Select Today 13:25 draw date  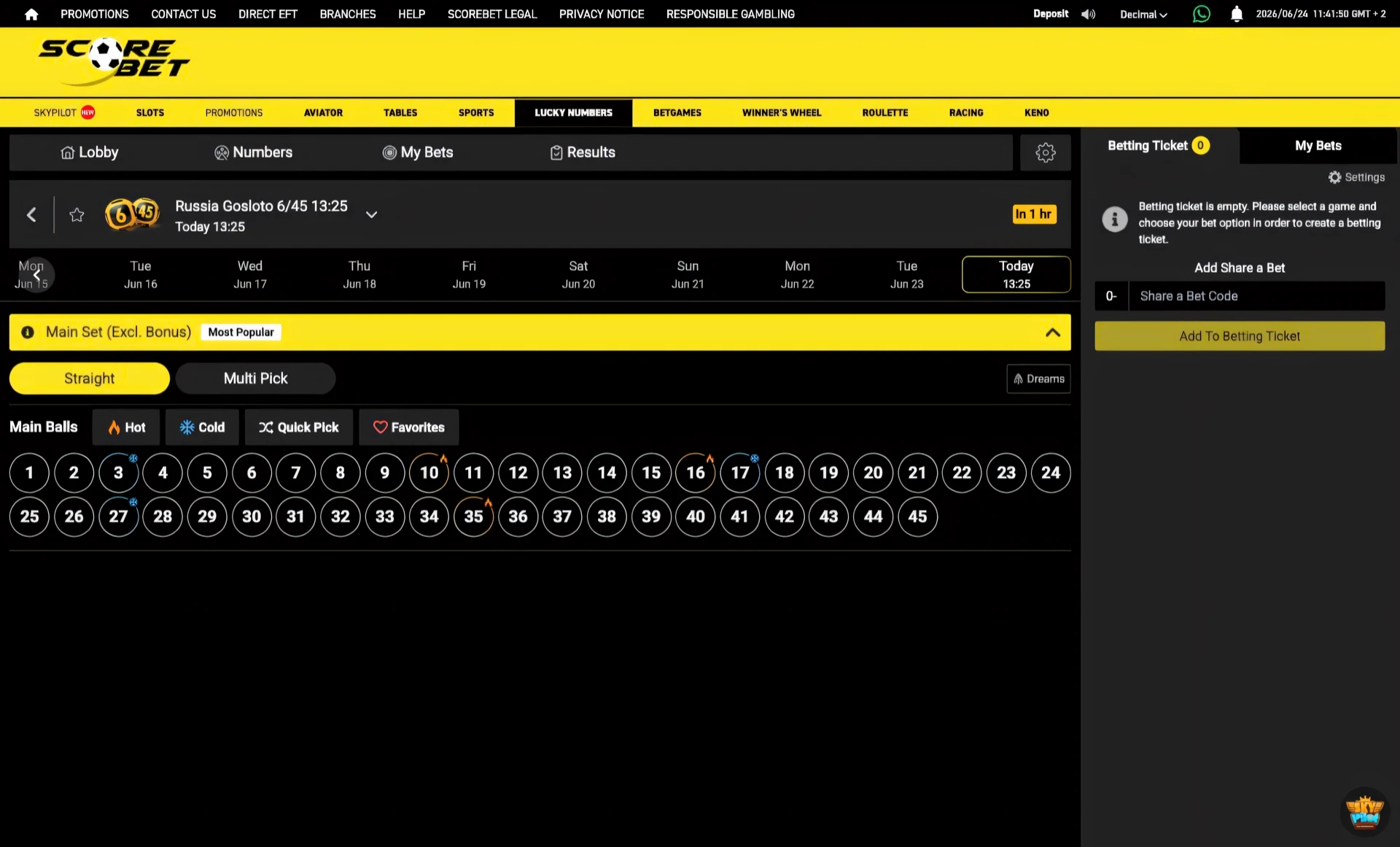[x=1016, y=274]
